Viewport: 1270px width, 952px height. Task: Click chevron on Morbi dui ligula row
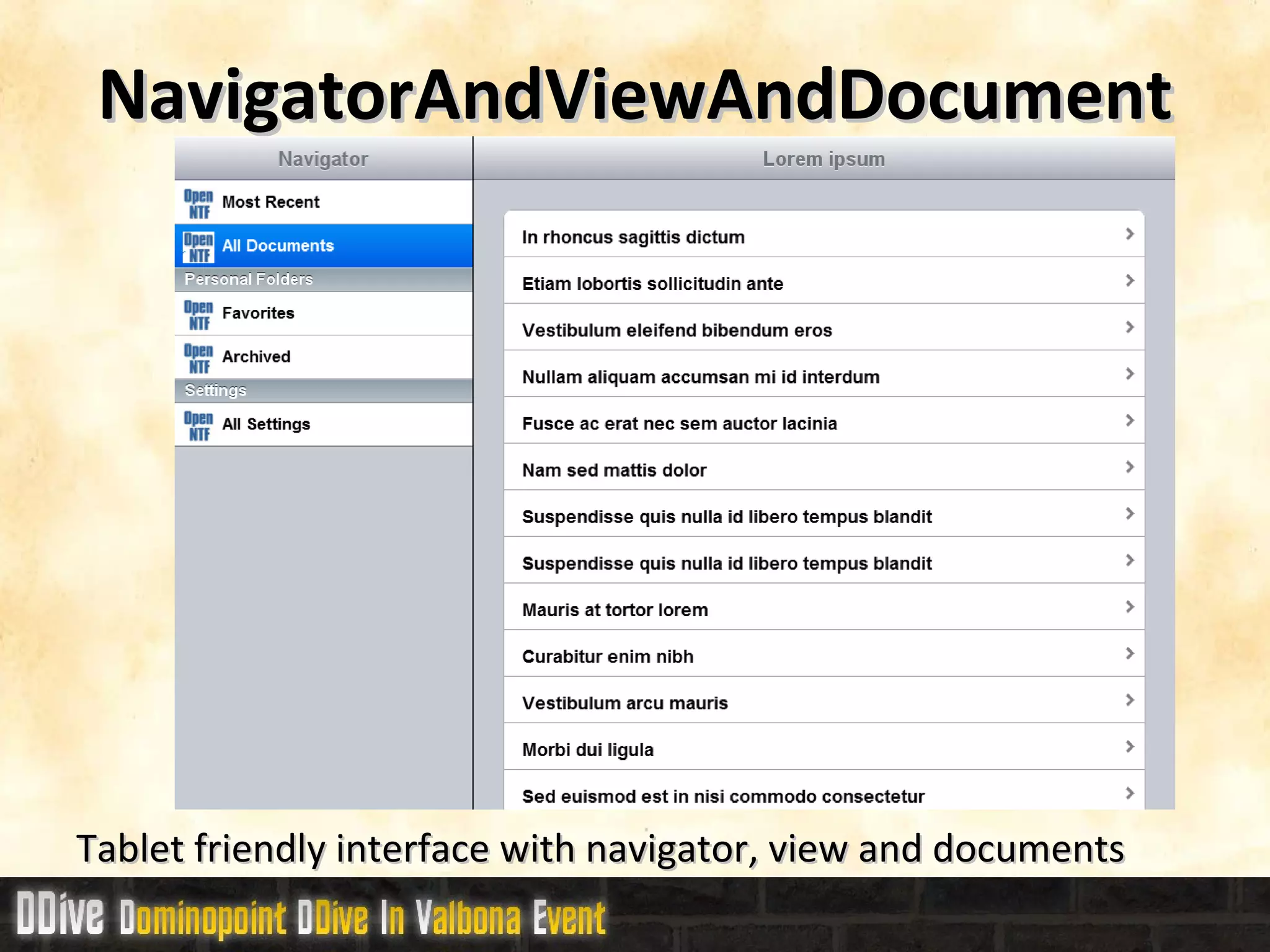1130,746
